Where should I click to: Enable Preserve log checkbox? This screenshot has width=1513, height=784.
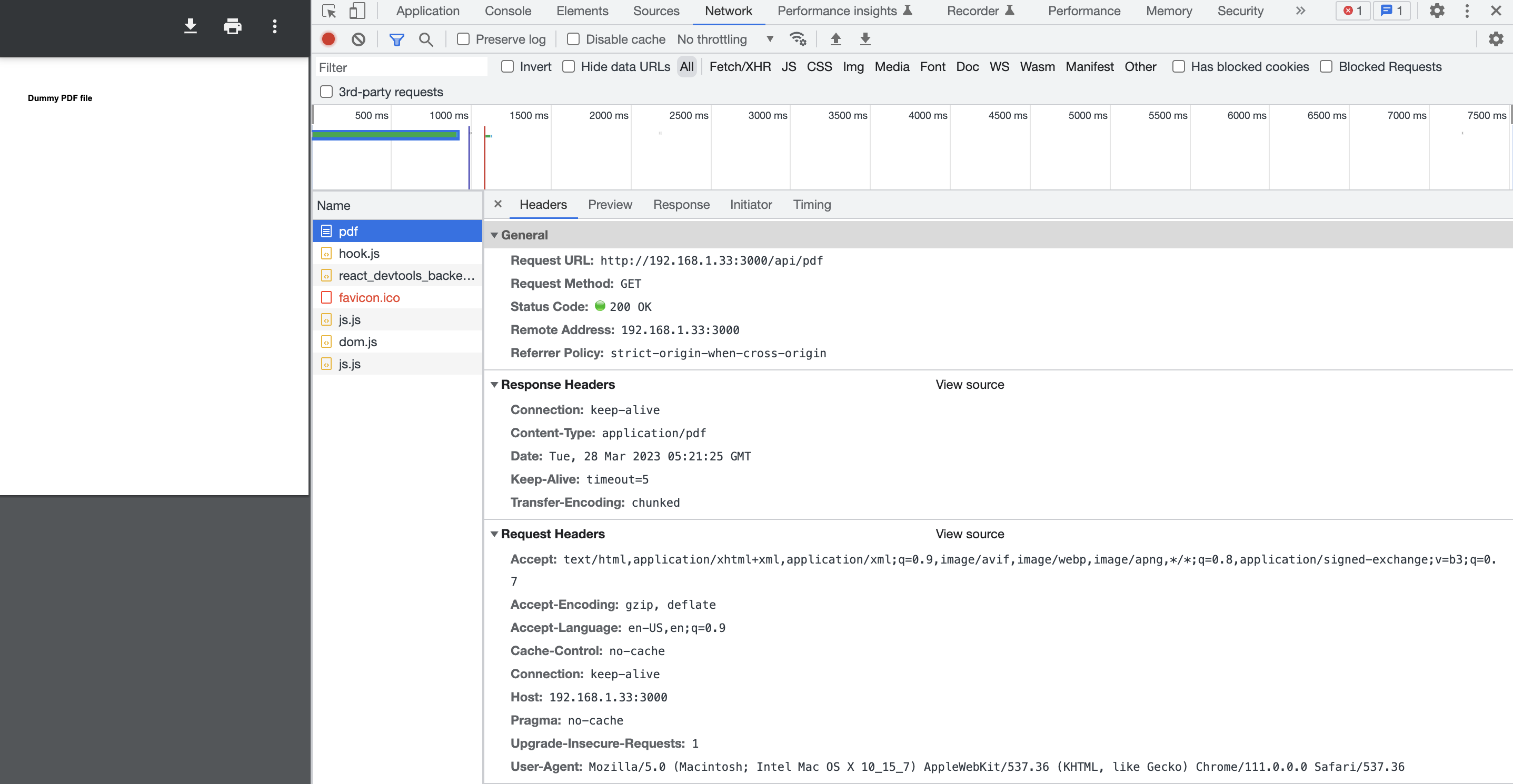click(463, 39)
